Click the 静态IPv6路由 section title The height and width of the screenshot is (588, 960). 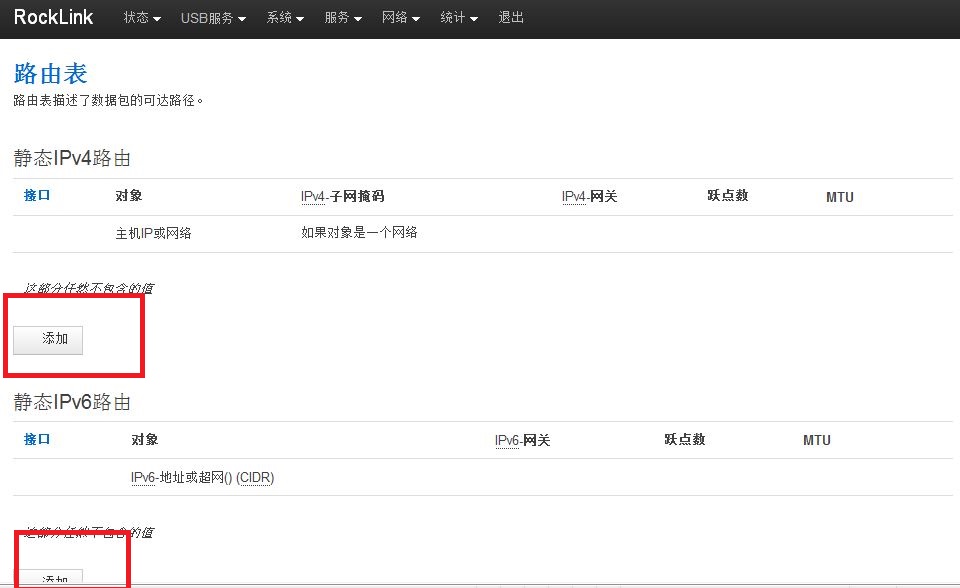[72, 402]
